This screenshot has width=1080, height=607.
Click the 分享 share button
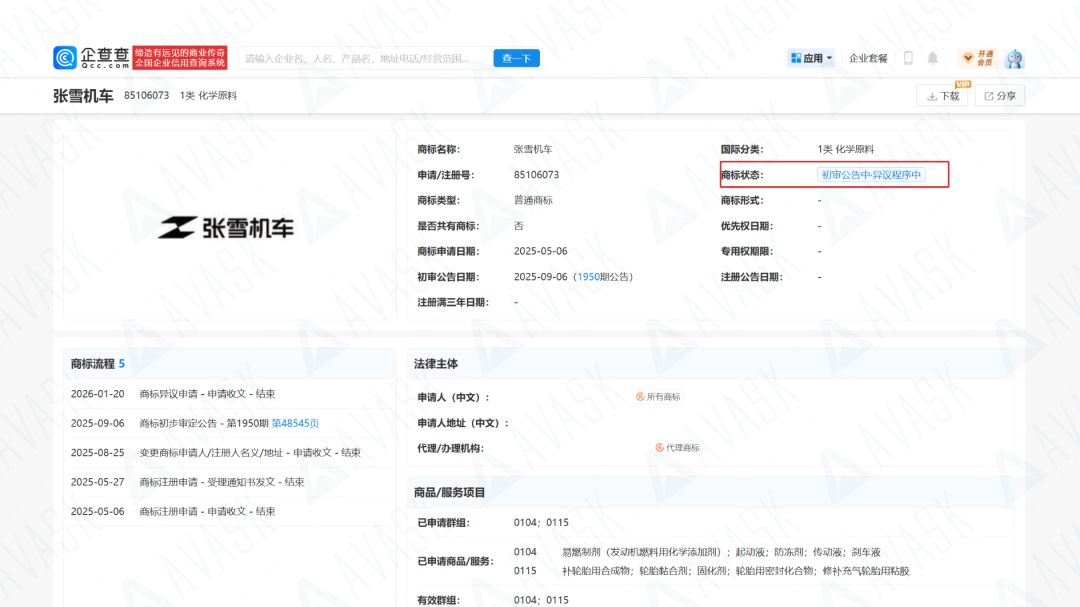tap(1000, 96)
